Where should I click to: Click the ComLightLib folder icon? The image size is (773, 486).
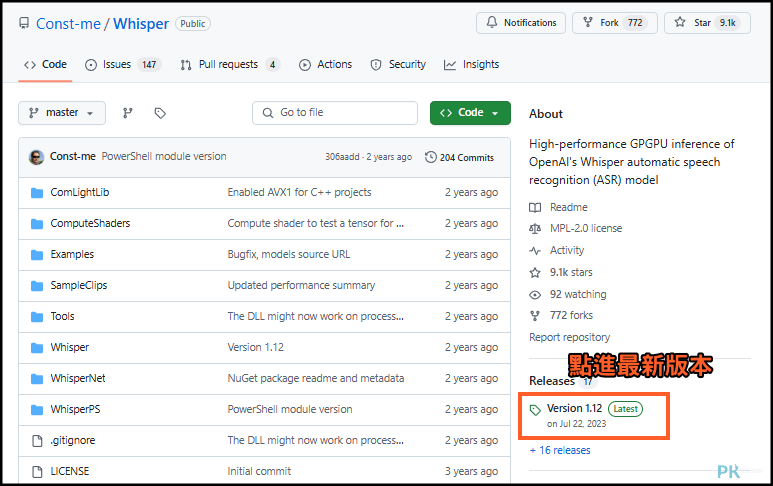coord(37,193)
